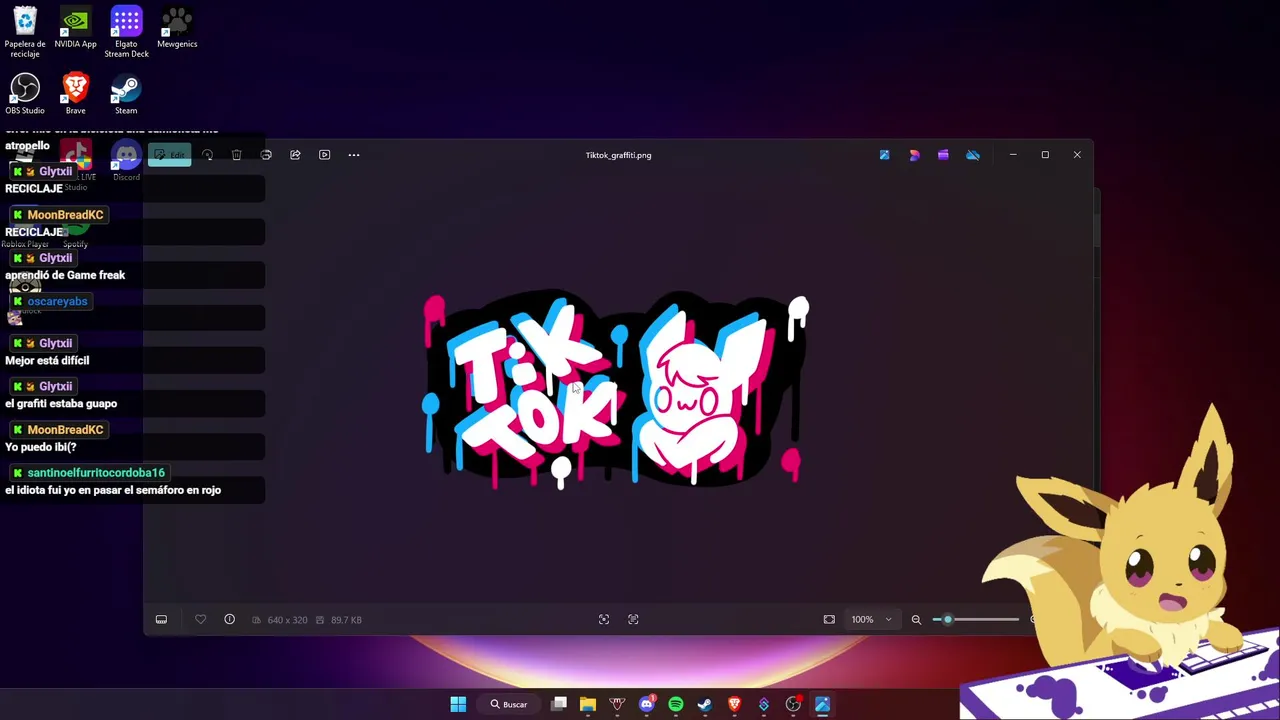Open Papelera de reciclaje on desktop
Screen dimensions: 1280x720
click(25, 32)
